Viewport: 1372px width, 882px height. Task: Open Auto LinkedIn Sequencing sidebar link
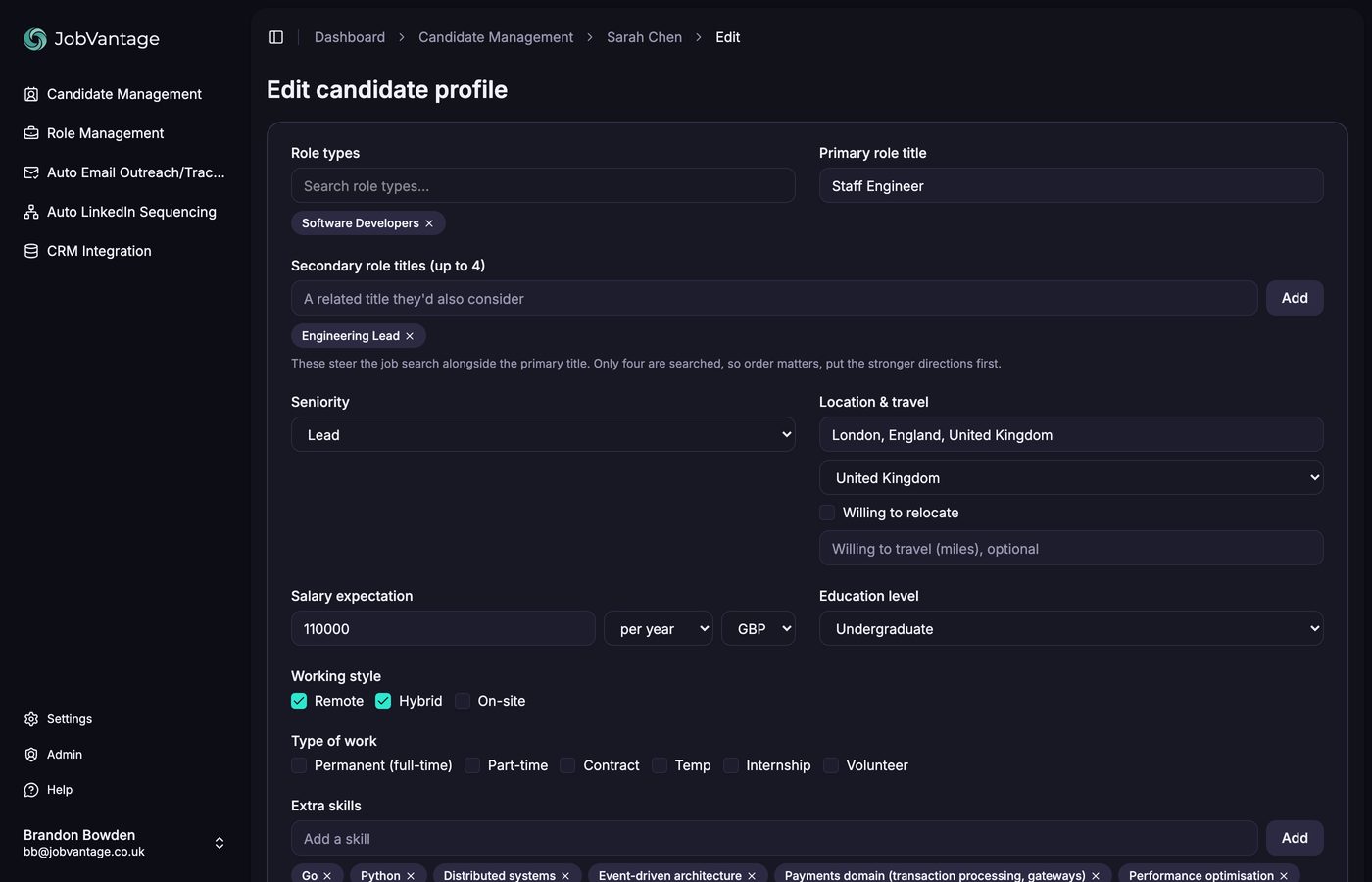[125, 212]
